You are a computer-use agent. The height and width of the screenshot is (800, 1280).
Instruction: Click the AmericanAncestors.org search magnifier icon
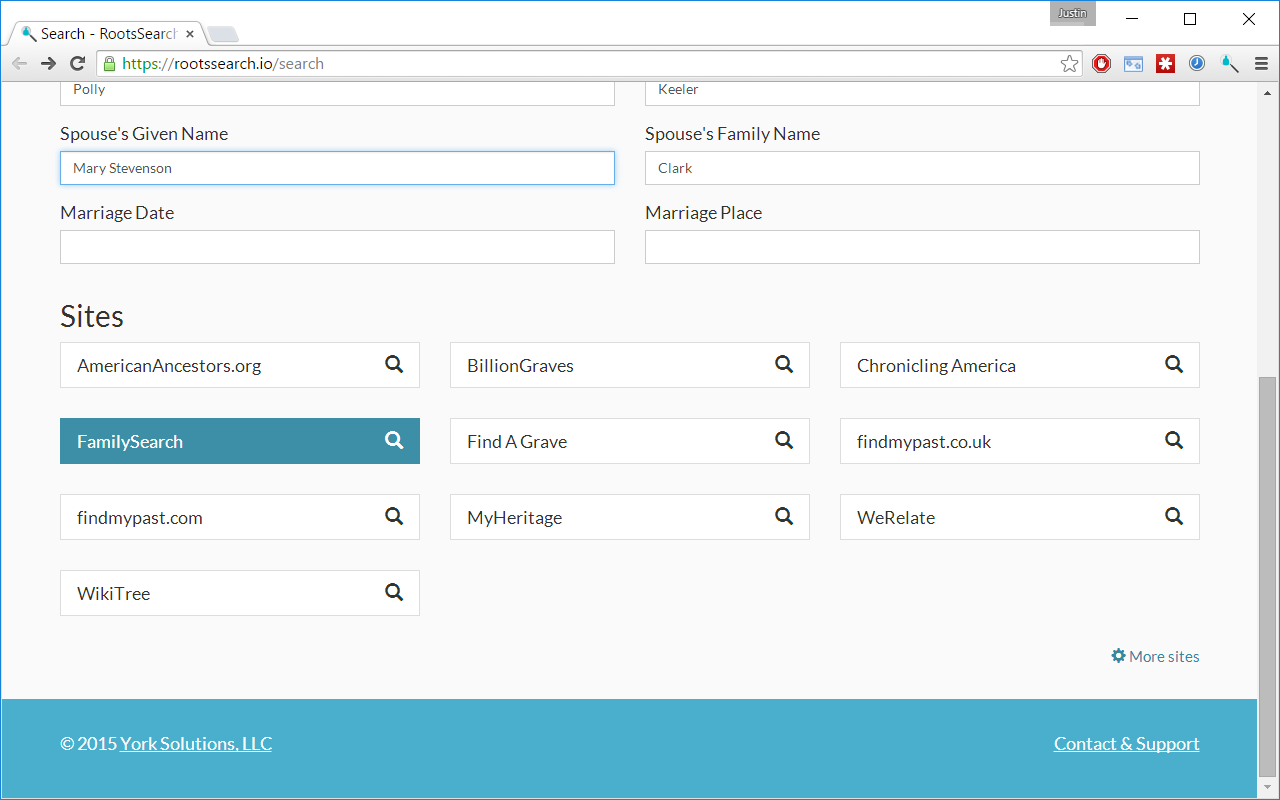click(394, 364)
